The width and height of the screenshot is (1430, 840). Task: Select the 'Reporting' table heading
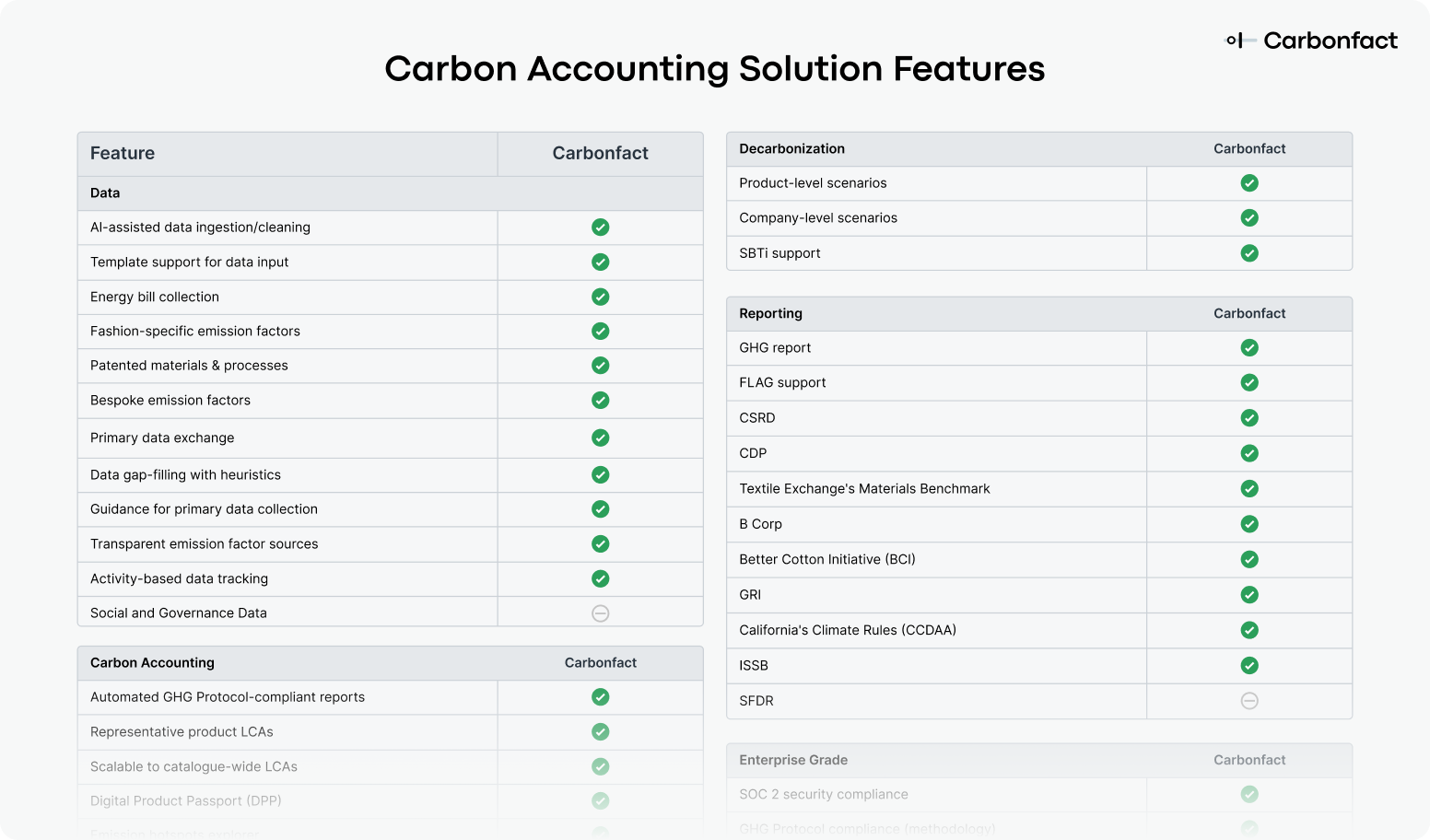770,314
